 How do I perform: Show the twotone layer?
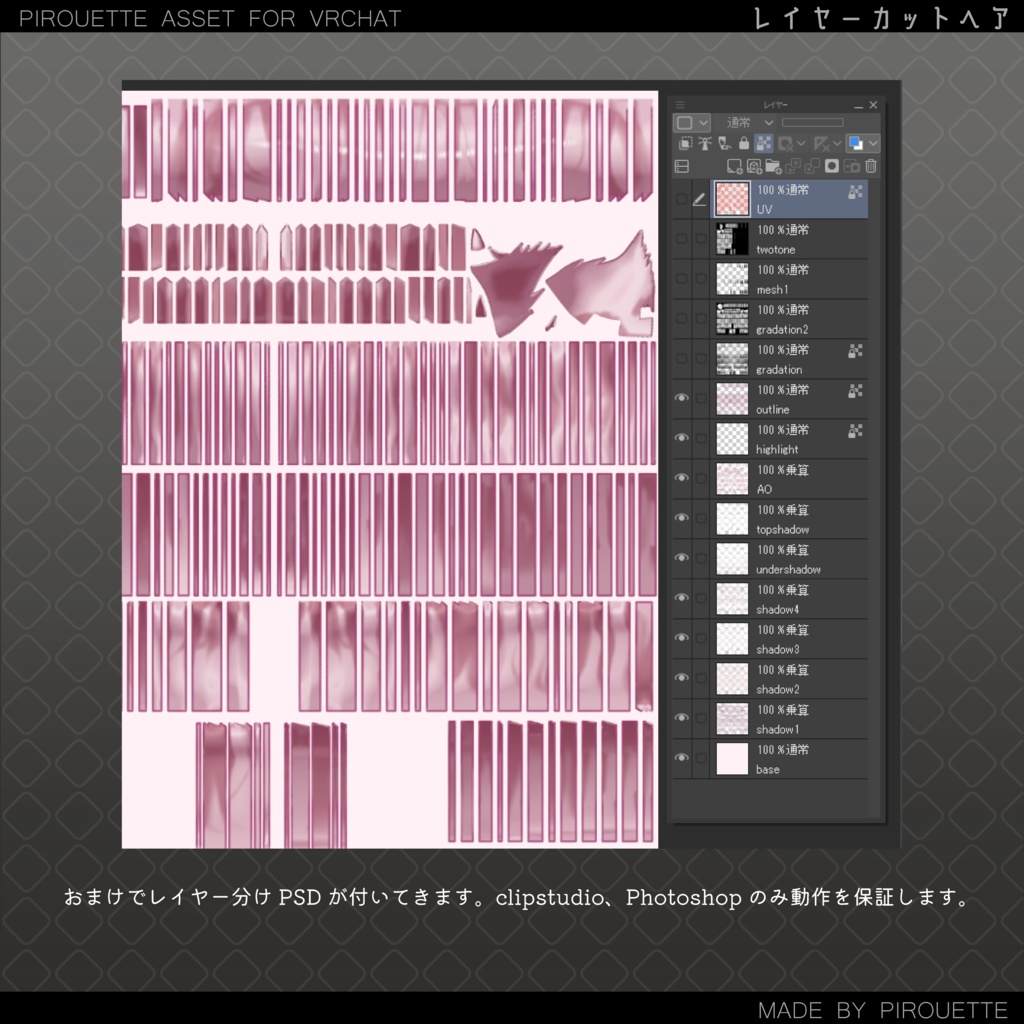point(683,238)
